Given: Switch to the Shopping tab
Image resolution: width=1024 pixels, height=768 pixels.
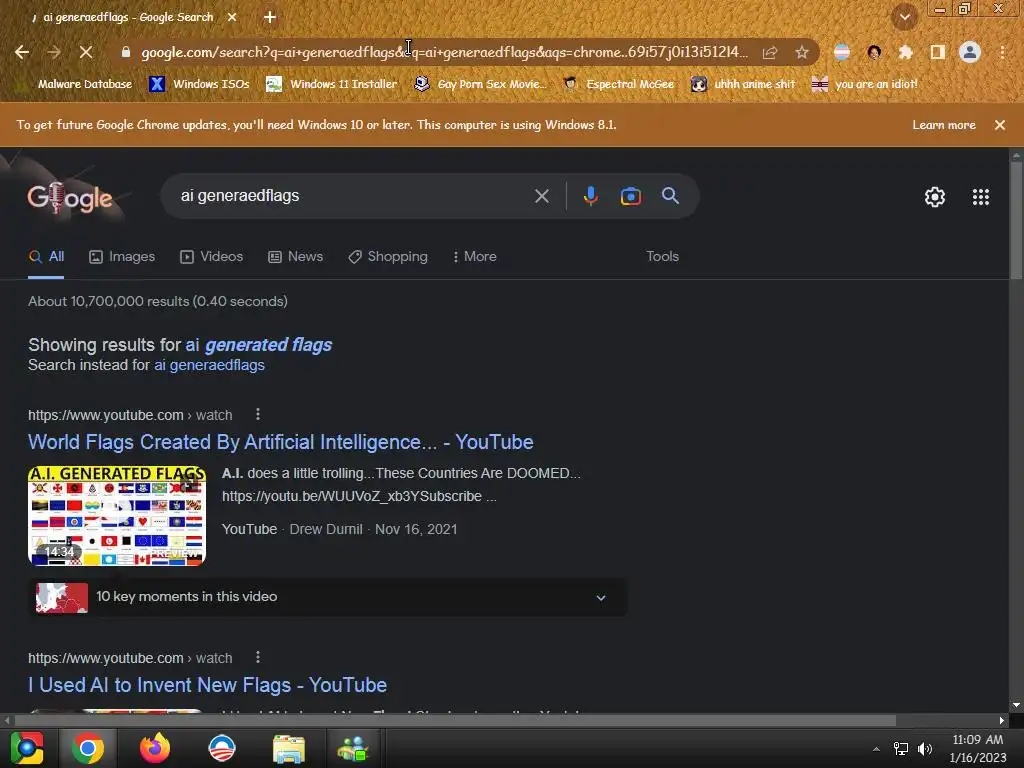Looking at the screenshot, I should tap(388, 257).
